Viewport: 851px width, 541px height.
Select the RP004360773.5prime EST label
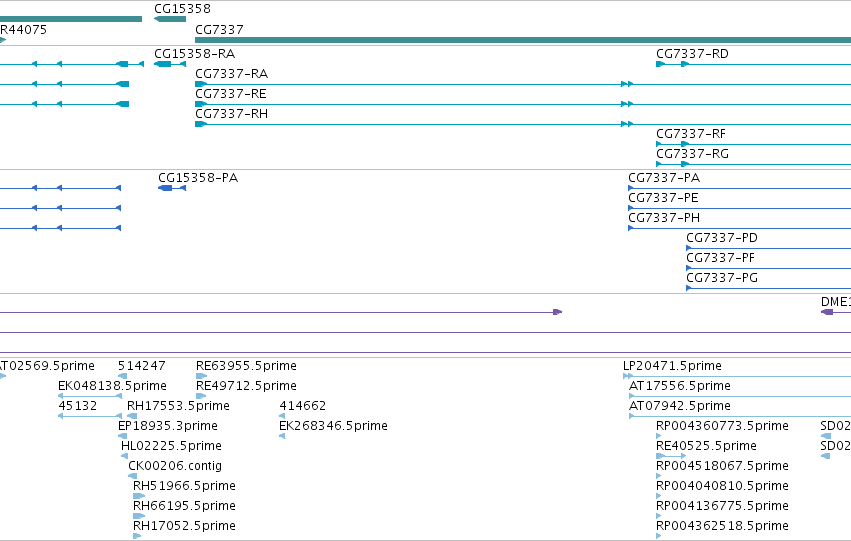[x=722, y=427]
